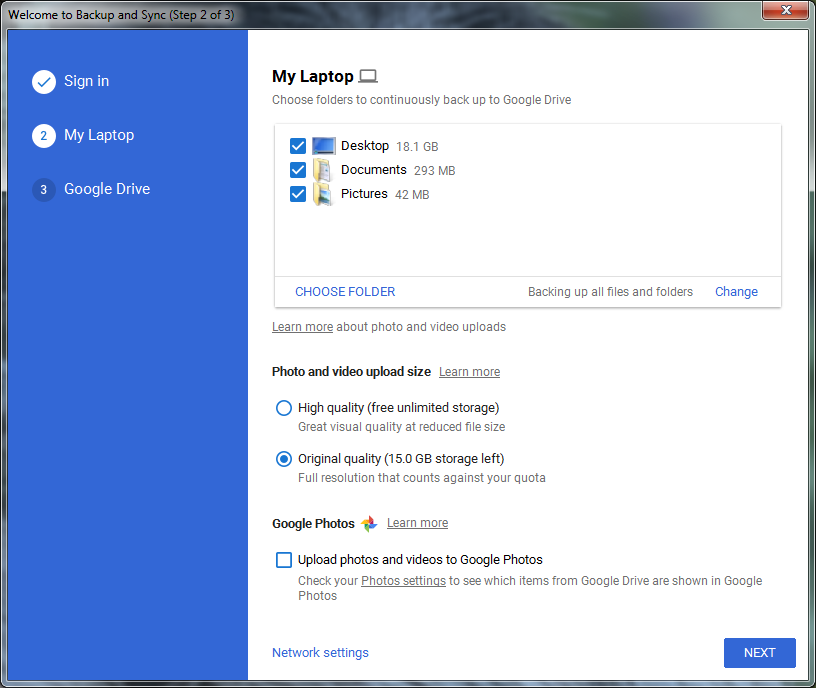This screenshot has height=688, width=816.
Task: Click the laptop icon beside My Laptop heading
Action: point(369,75)
